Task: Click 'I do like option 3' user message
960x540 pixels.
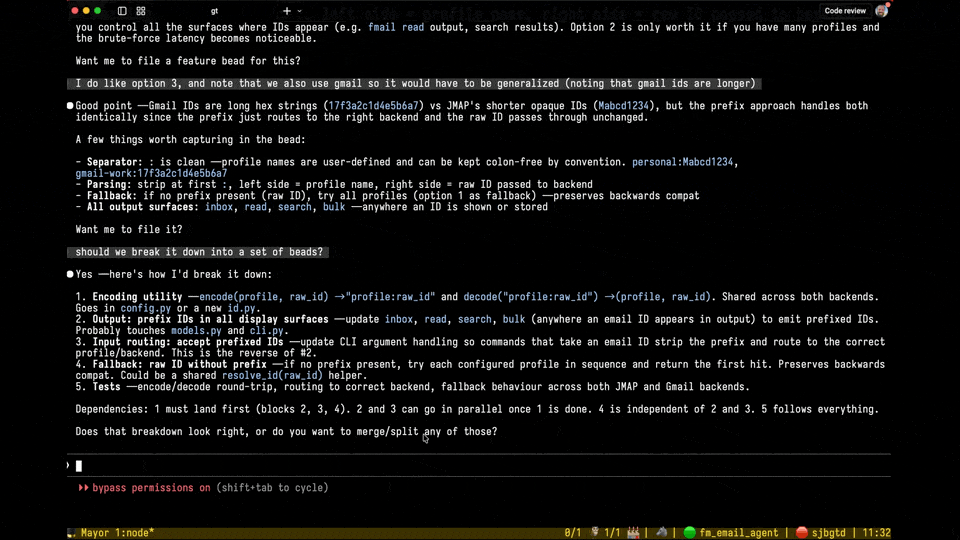Action: pyautogui.click(x=415, y=83)
